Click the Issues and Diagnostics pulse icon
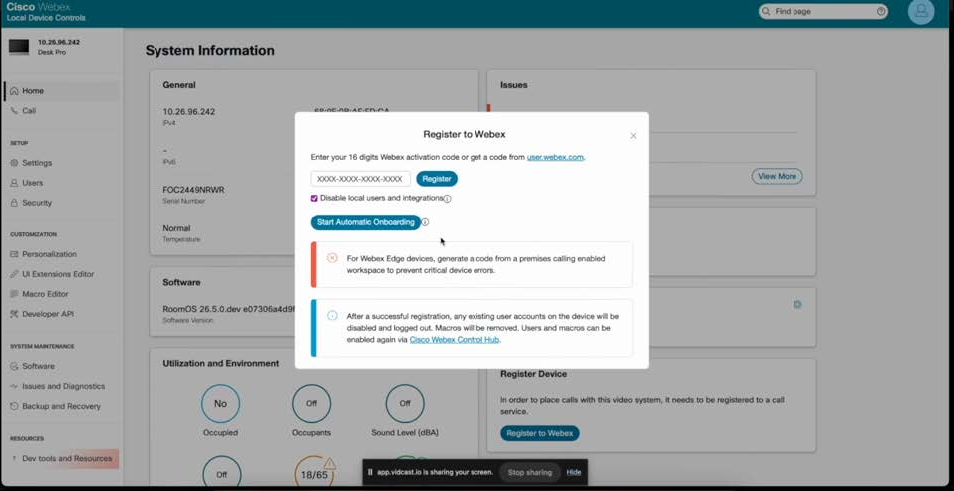 (15, 386)
